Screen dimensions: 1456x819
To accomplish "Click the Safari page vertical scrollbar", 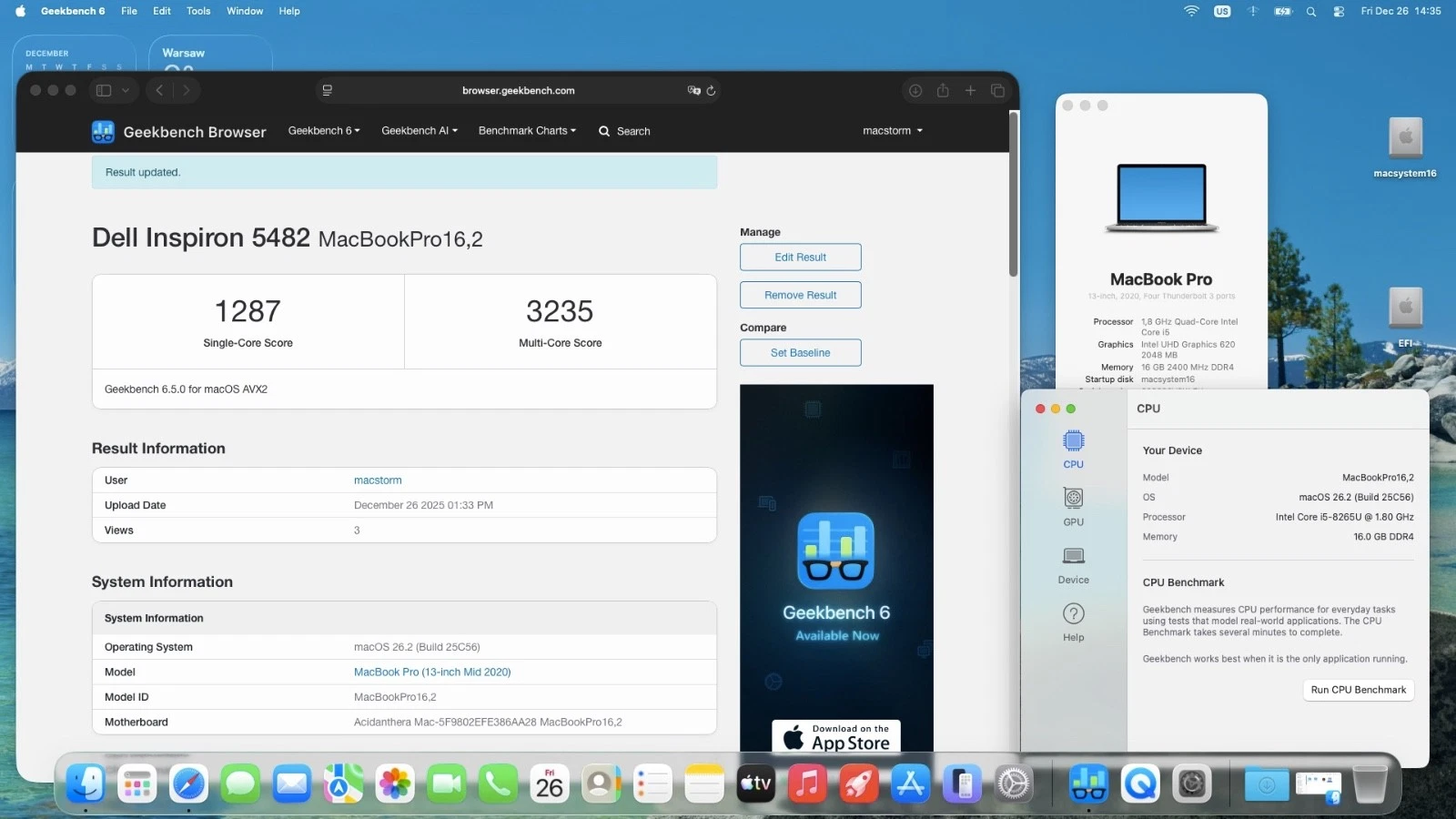I will point(1013,195).
